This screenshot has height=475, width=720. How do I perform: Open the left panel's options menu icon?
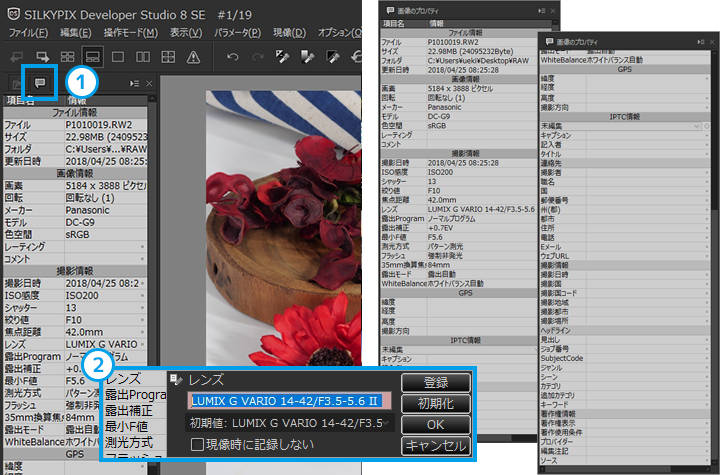(x=135, y=84)
